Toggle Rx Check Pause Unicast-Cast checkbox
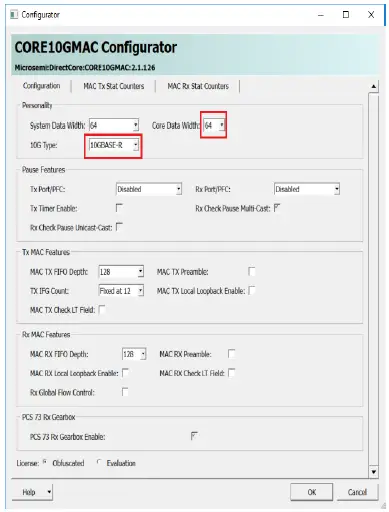 coord(119,227)
